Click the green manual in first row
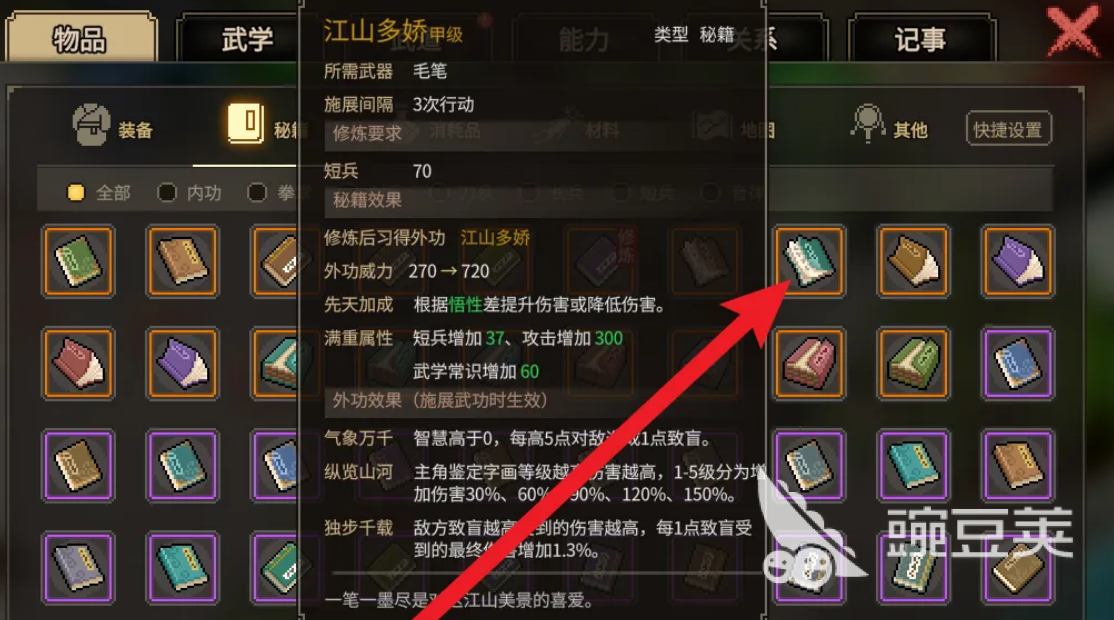The image size is (1114, 620). 78,261
